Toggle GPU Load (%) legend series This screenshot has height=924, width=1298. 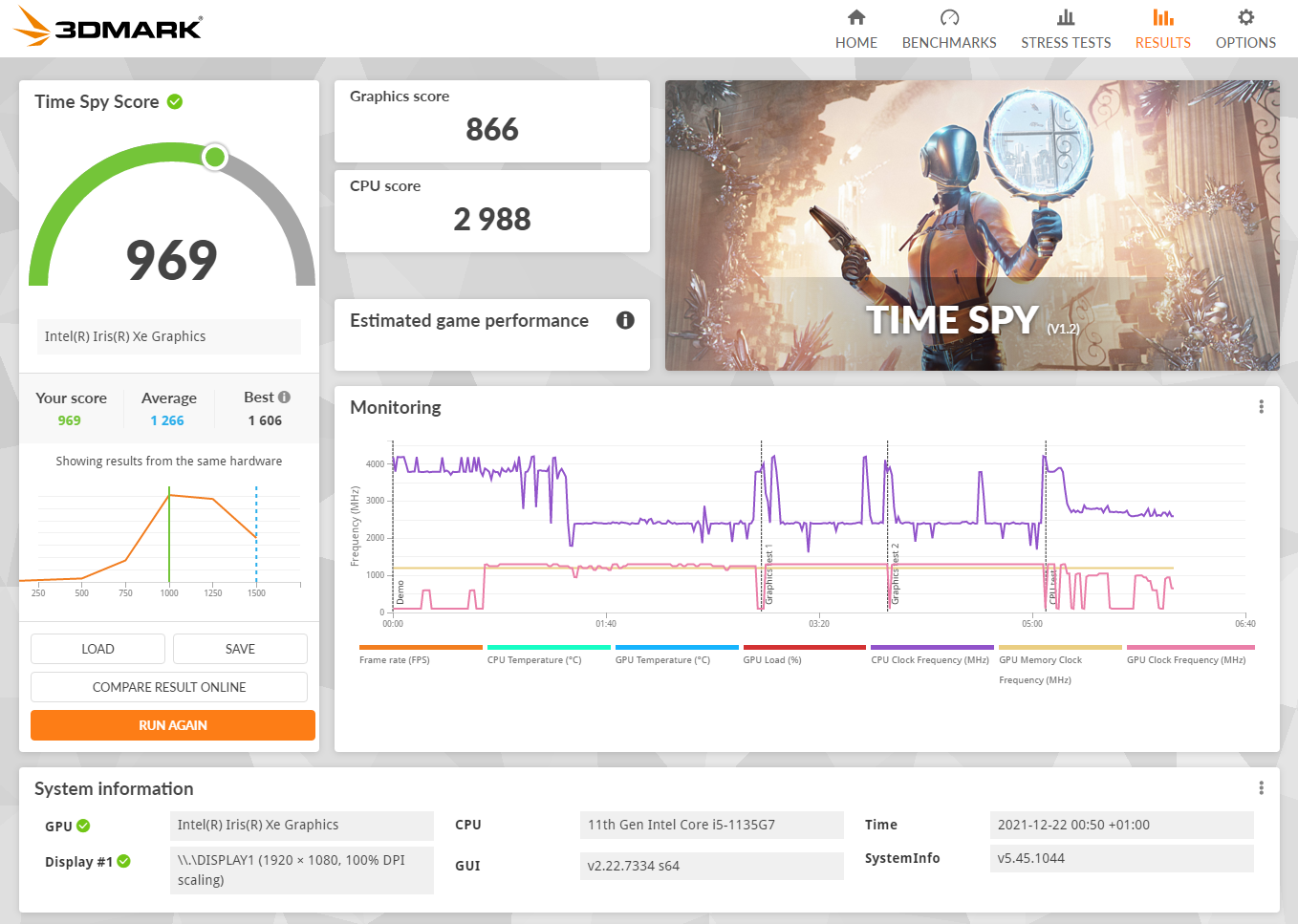point(805,655)
